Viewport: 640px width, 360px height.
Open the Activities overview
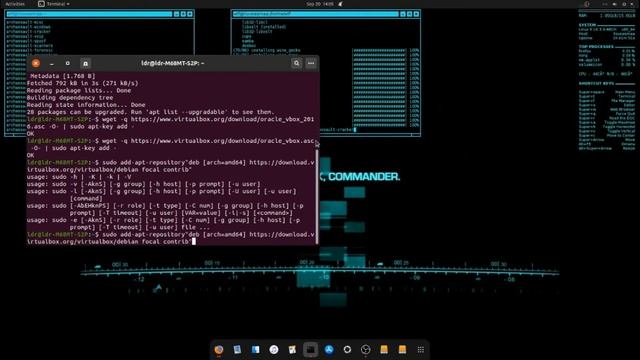(15, 4)
